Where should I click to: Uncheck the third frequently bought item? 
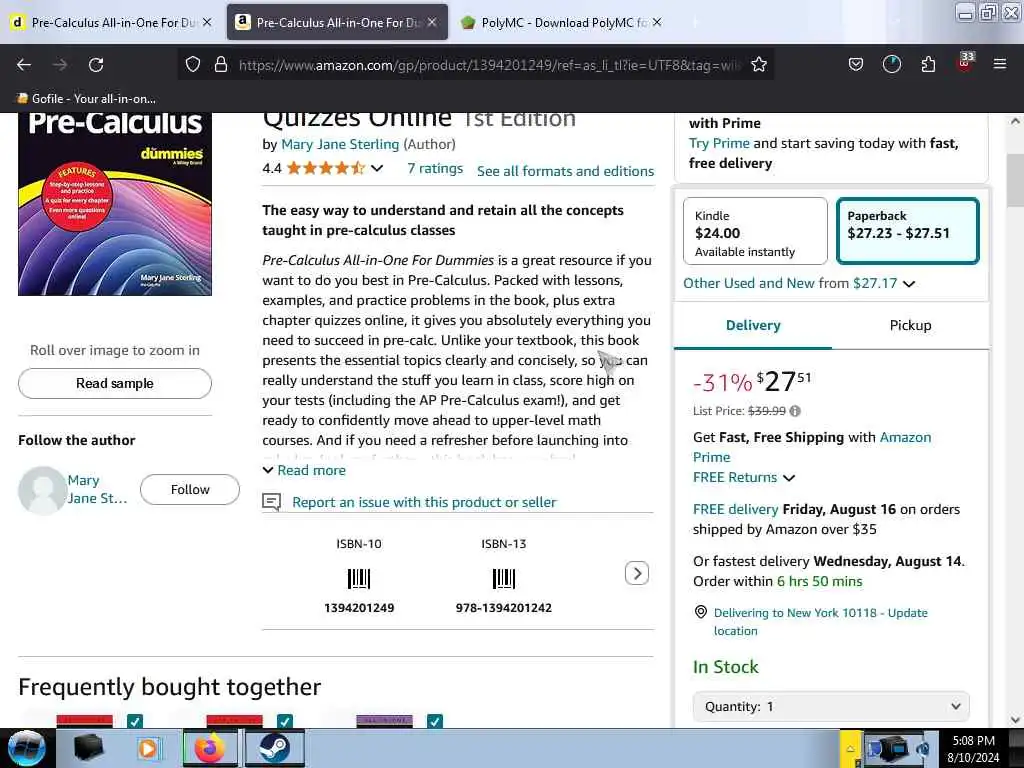(x=435, y=721)
